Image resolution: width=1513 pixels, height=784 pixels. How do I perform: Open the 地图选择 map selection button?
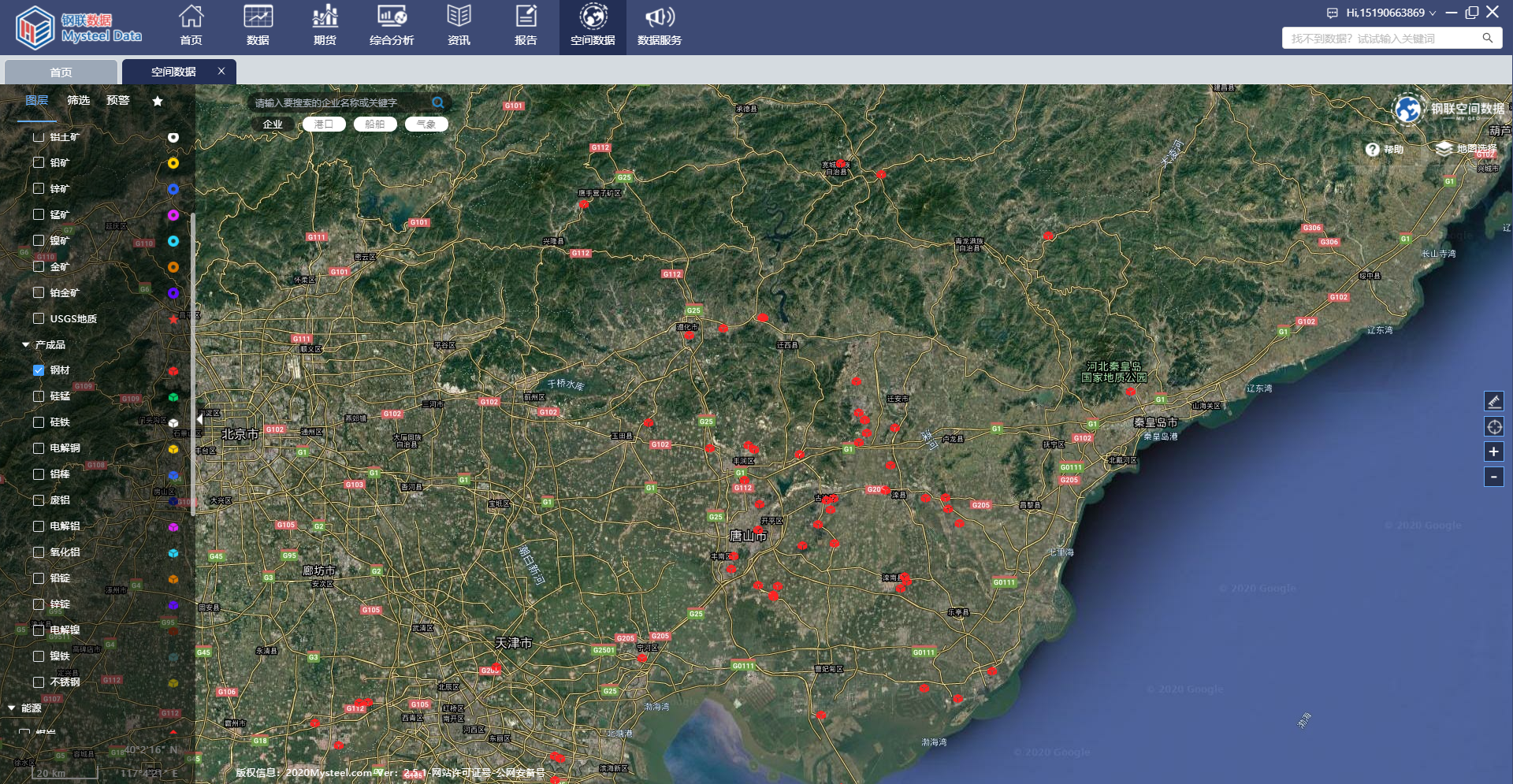tap(1467, 149)
